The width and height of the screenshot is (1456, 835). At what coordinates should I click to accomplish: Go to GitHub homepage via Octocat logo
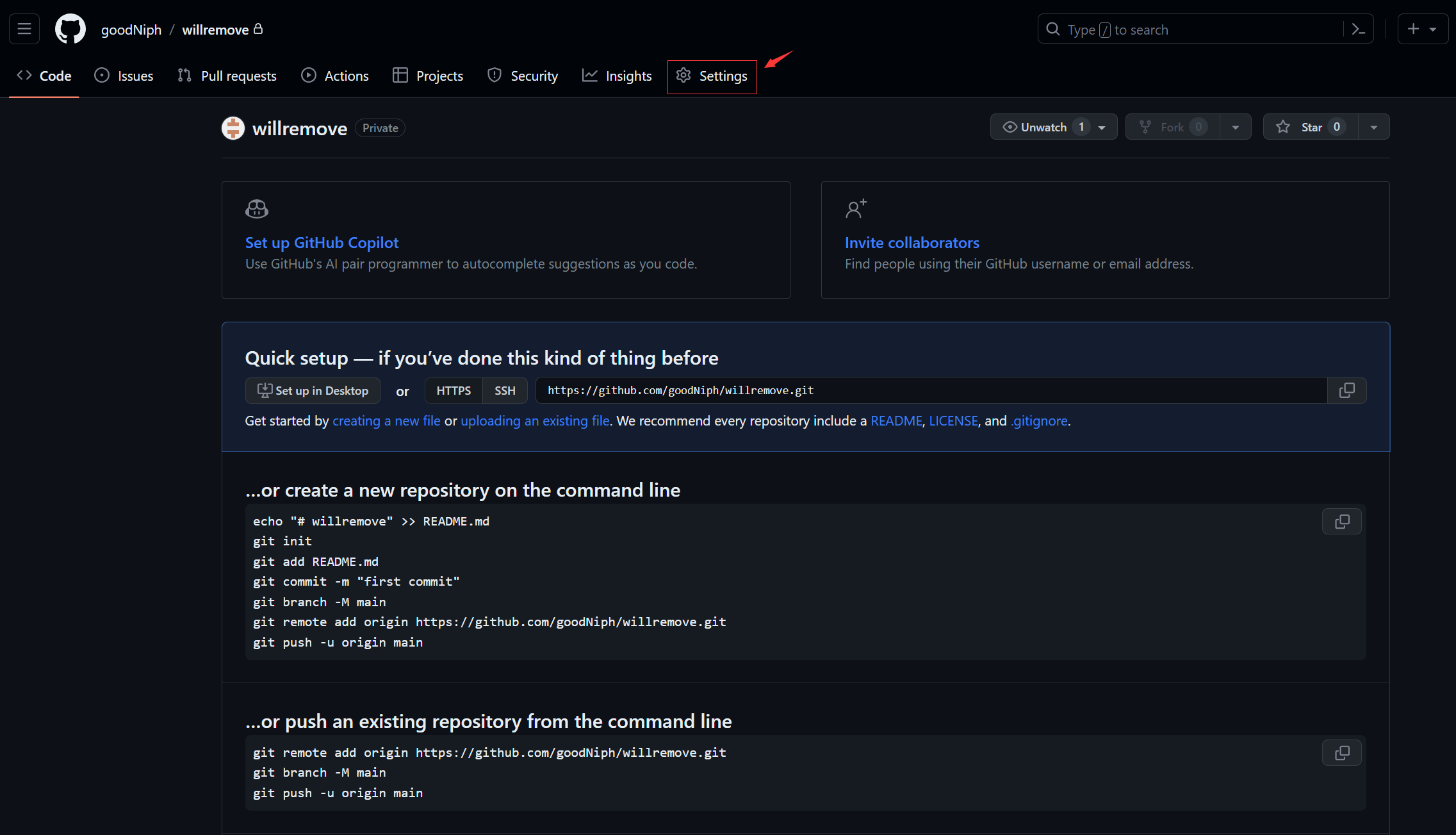[70, 29]
